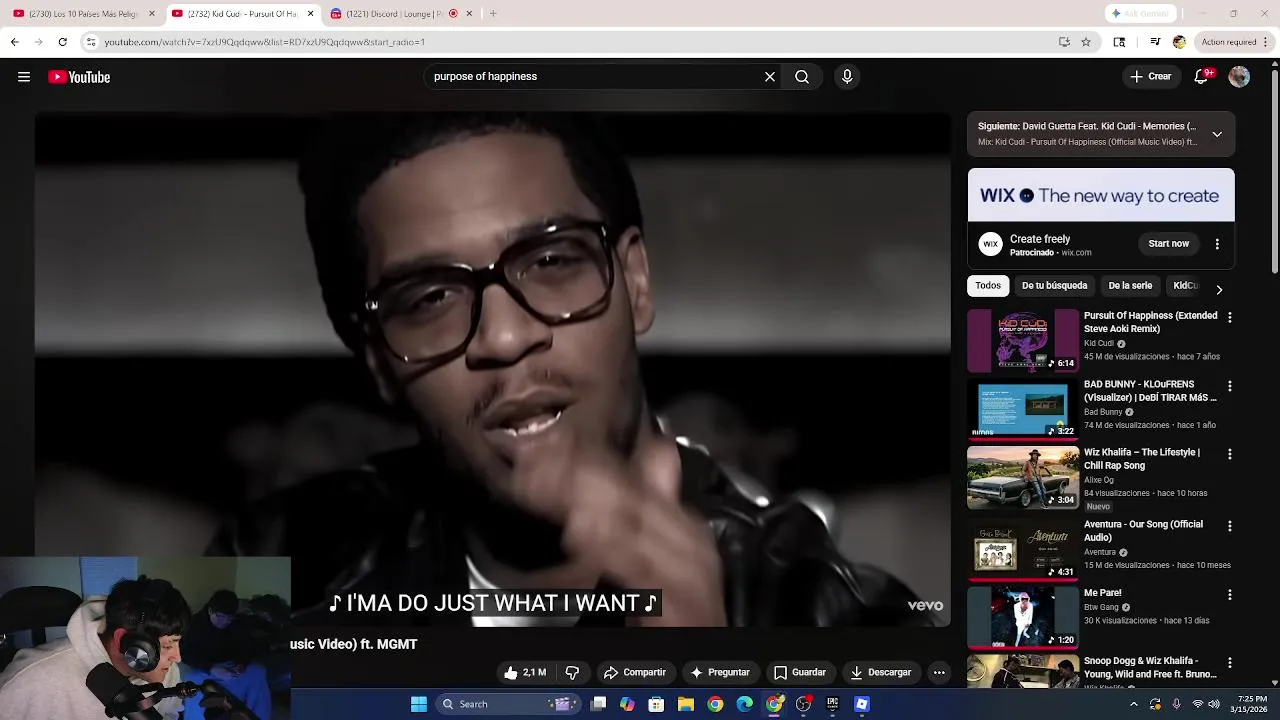Open OBS Studio from the taskbar

click(803, 704)
